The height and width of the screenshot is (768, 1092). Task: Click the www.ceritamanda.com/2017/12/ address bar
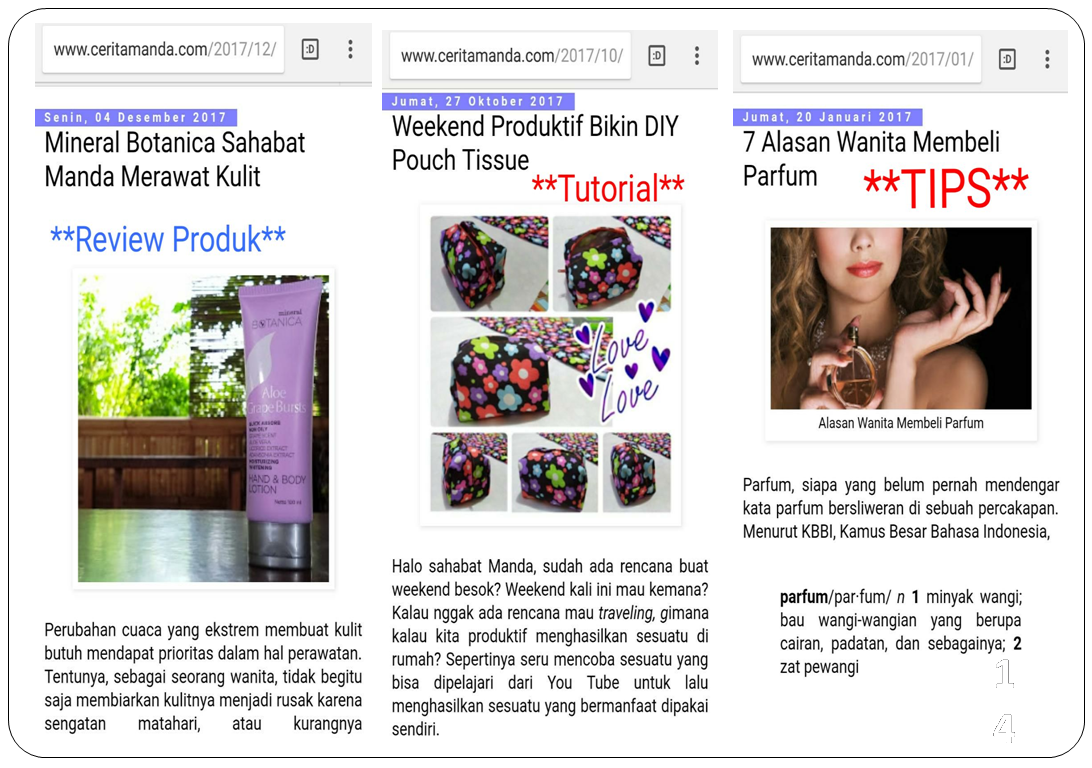pos(163,49)
